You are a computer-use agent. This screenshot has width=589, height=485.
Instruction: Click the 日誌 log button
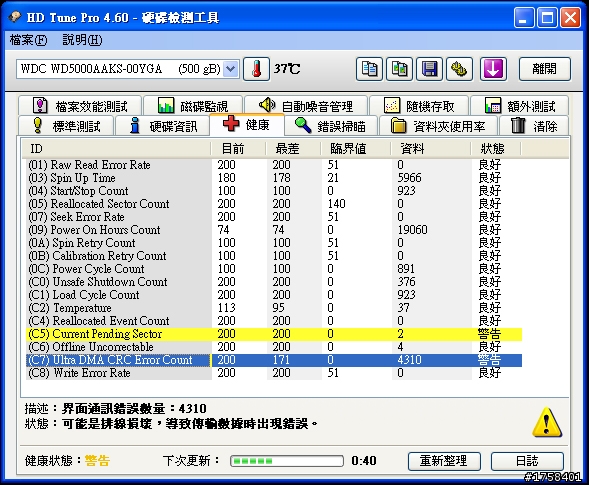(527, 461)
